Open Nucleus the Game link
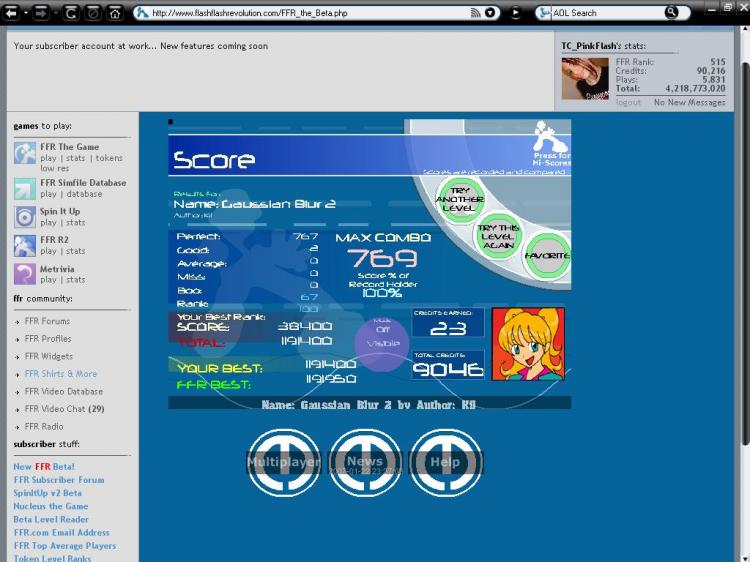The height and width of the screenshot is (562, 750). coord(51,506)
